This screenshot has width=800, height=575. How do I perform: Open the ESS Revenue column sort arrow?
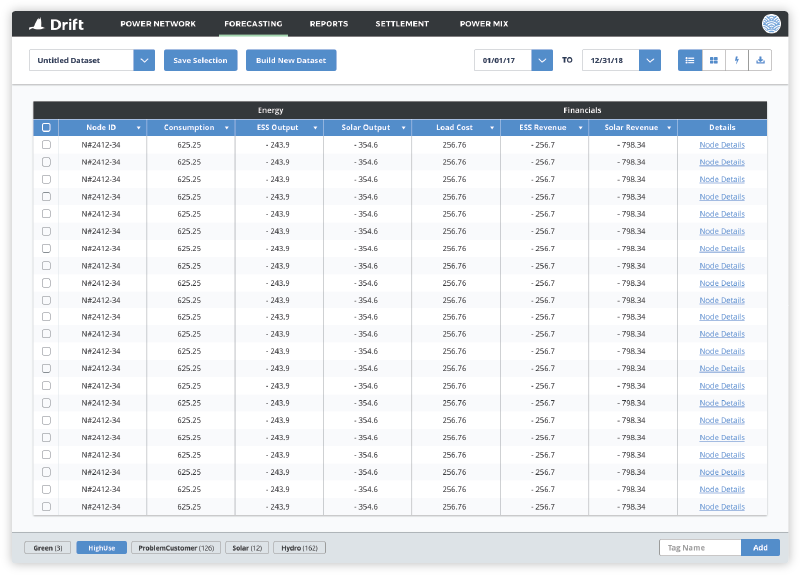tap(580, 128)
